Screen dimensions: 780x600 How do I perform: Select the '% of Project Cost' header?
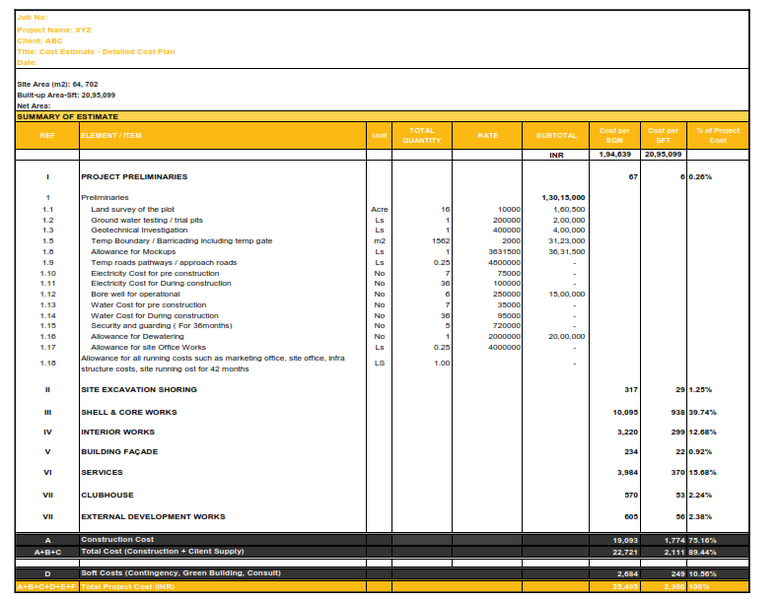tap(718, 135)
